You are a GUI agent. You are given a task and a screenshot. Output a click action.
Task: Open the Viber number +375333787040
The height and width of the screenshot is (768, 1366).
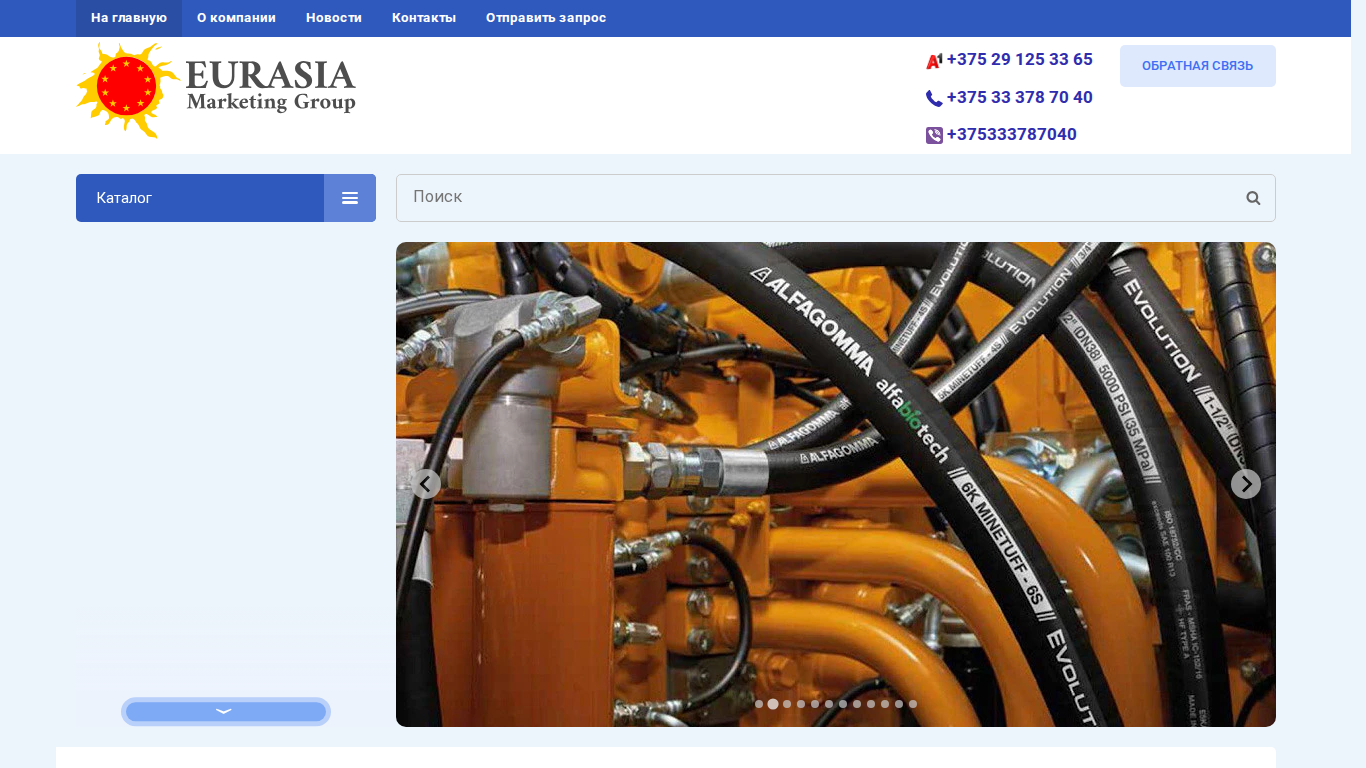point(1011,134)
